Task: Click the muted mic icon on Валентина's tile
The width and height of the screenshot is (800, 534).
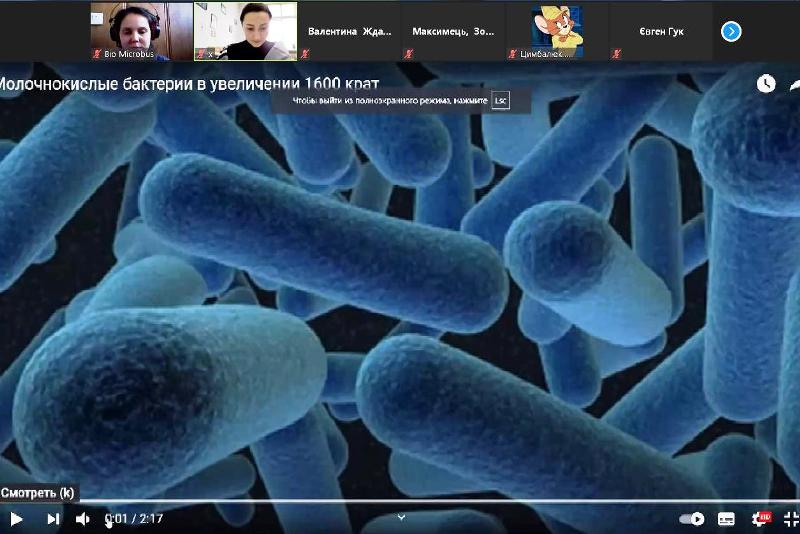Action: click(x=305, y=54)
